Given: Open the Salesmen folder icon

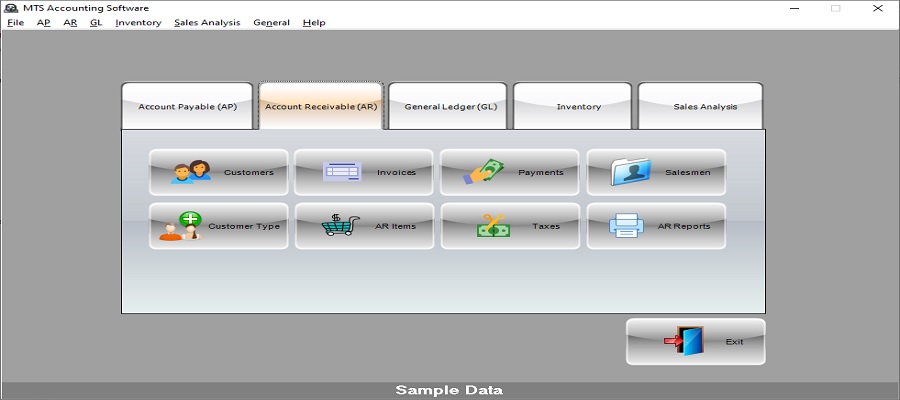Looking at the screenshot, I should tap(630, 172).
